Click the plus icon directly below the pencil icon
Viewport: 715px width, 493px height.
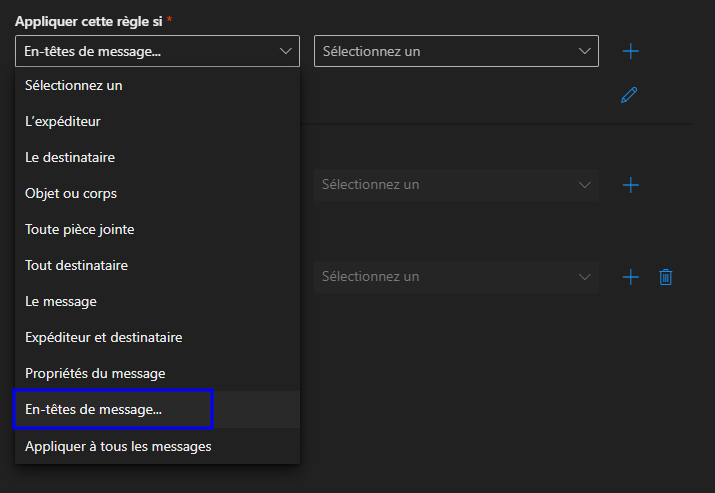tap(630, 185)
